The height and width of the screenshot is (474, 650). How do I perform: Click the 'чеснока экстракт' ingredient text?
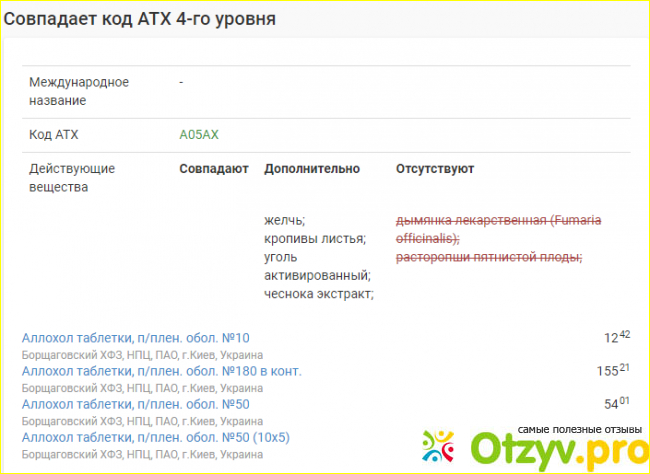pos(319,293)
